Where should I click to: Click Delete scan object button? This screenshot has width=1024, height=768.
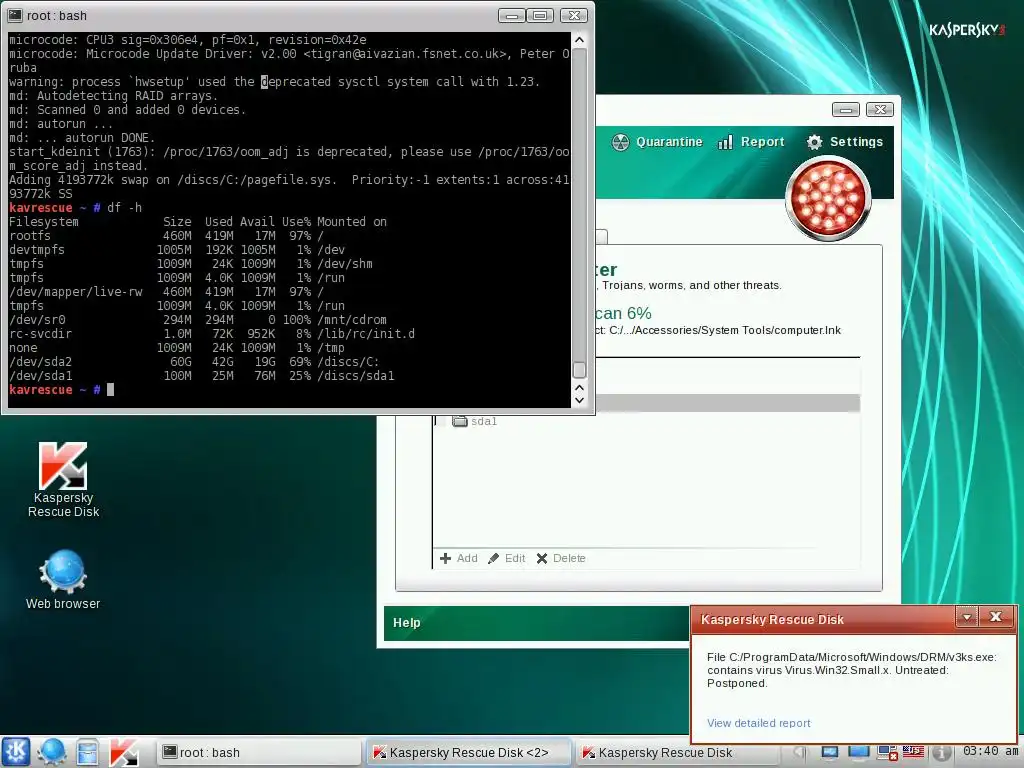tap(561, 558)
